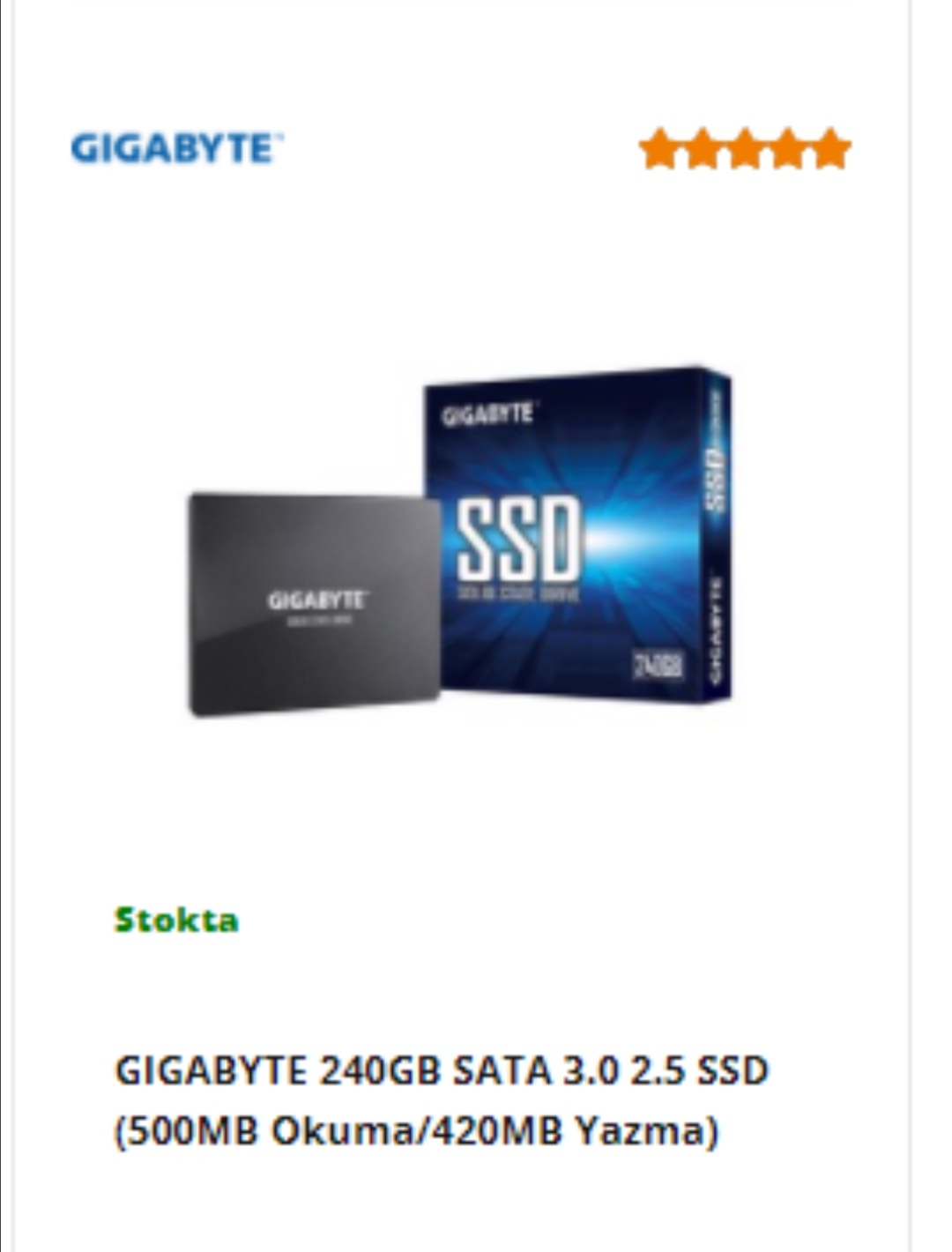Click the green Stokta stock label
This screenshot has height=1252, width=952.
[x=176, y=920]
